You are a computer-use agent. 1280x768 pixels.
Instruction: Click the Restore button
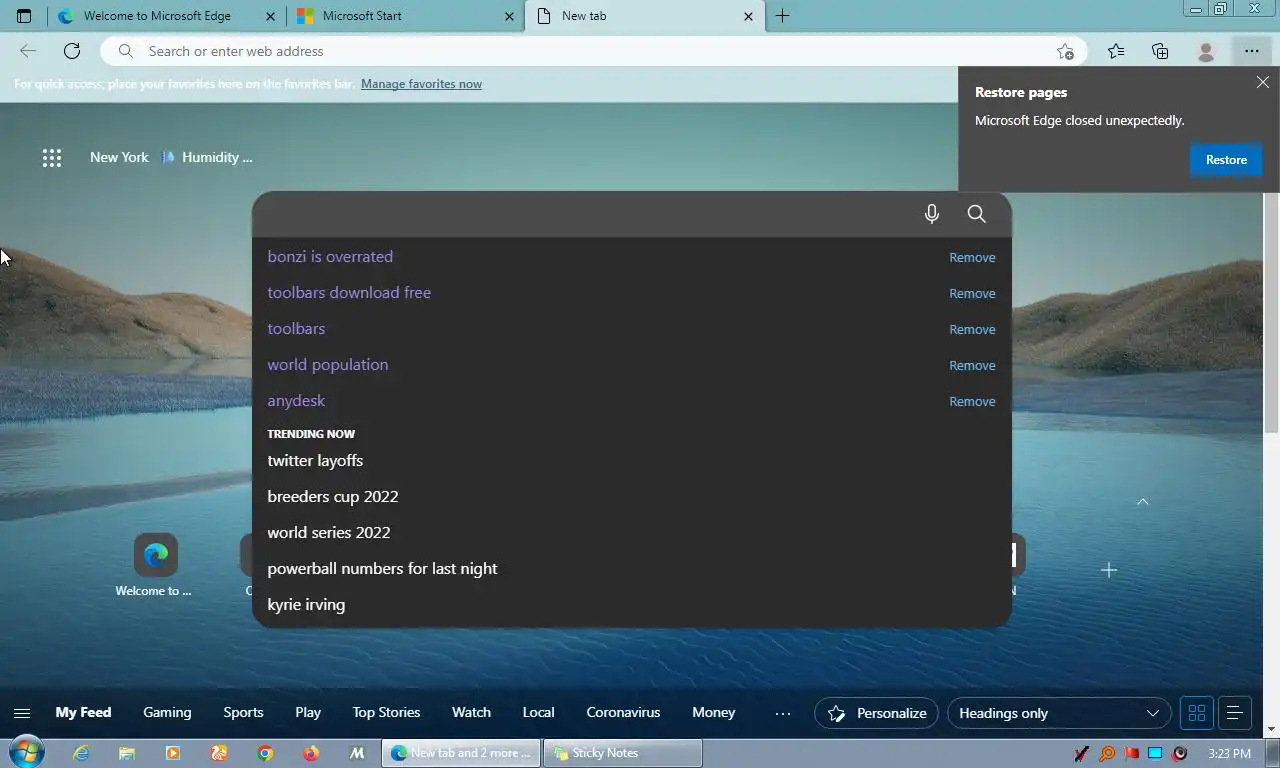[x=1226, y=160]
